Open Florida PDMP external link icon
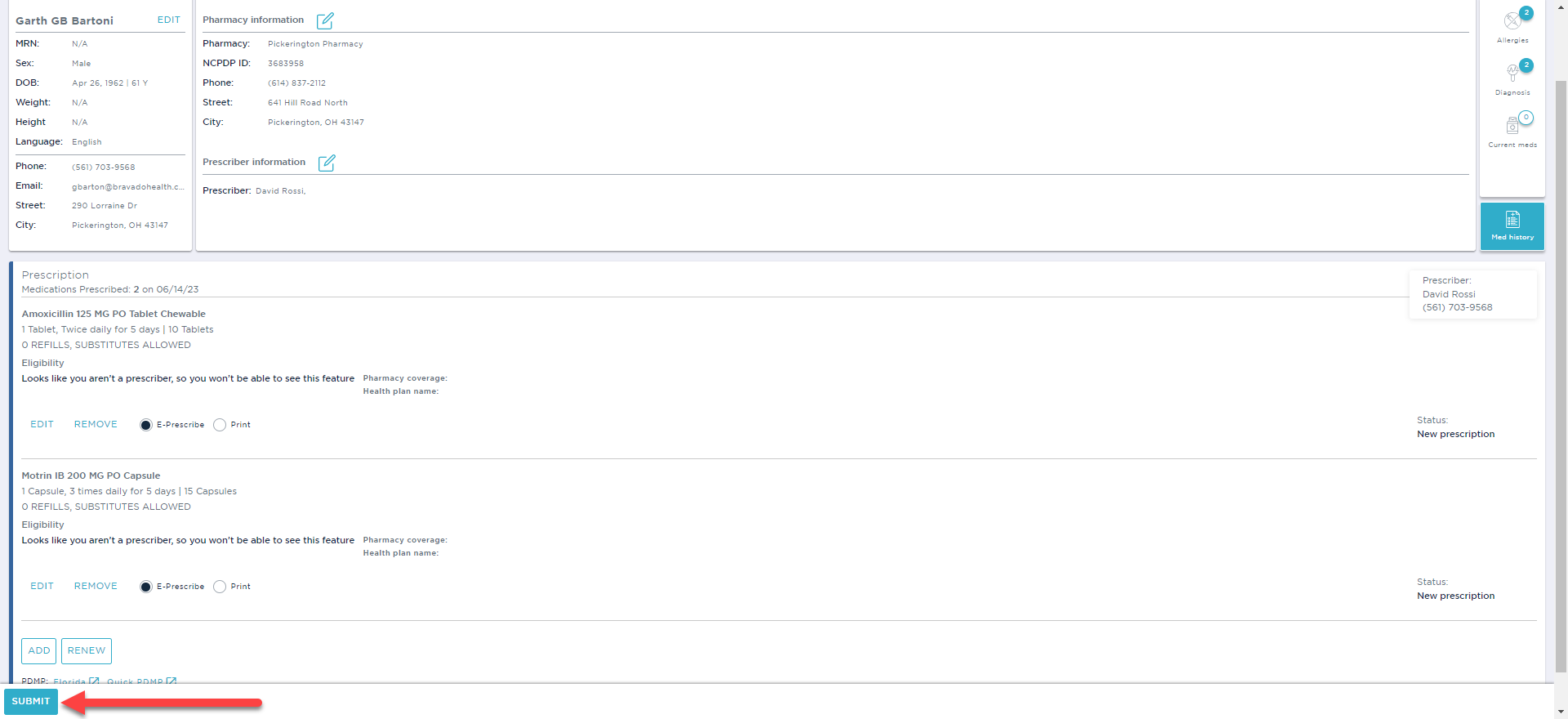 coord(94,681)
